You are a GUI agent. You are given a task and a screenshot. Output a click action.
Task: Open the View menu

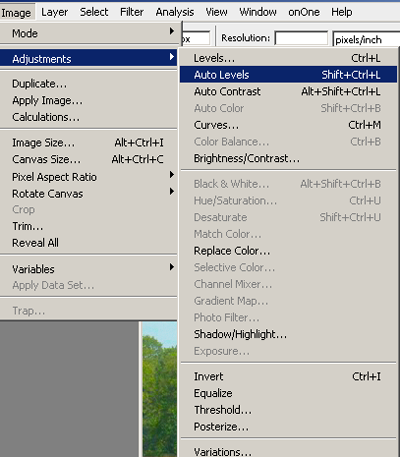click(x=216, y=12)
